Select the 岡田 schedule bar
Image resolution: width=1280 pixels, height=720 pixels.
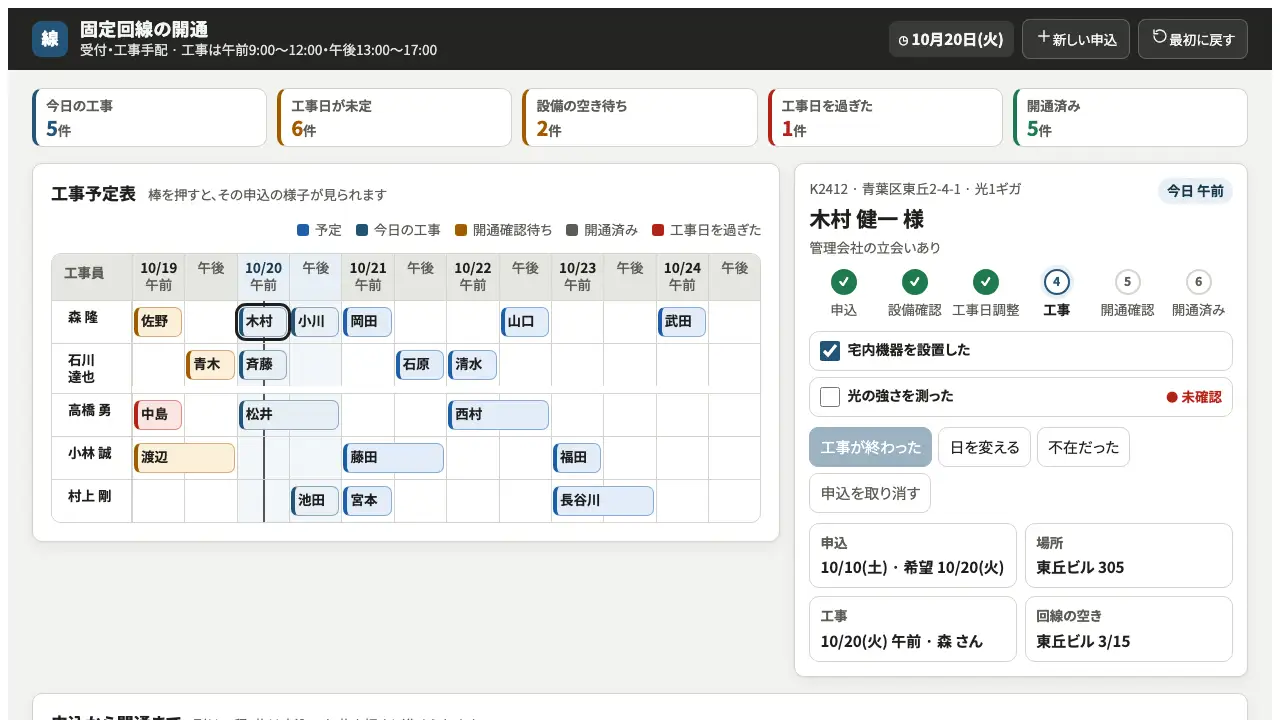point(367,322)
